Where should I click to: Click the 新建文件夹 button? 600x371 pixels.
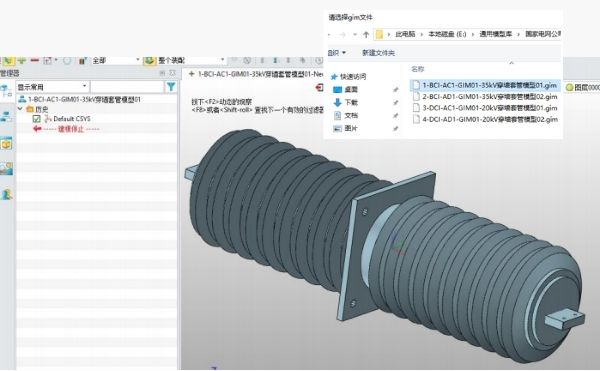coord(378,53)
